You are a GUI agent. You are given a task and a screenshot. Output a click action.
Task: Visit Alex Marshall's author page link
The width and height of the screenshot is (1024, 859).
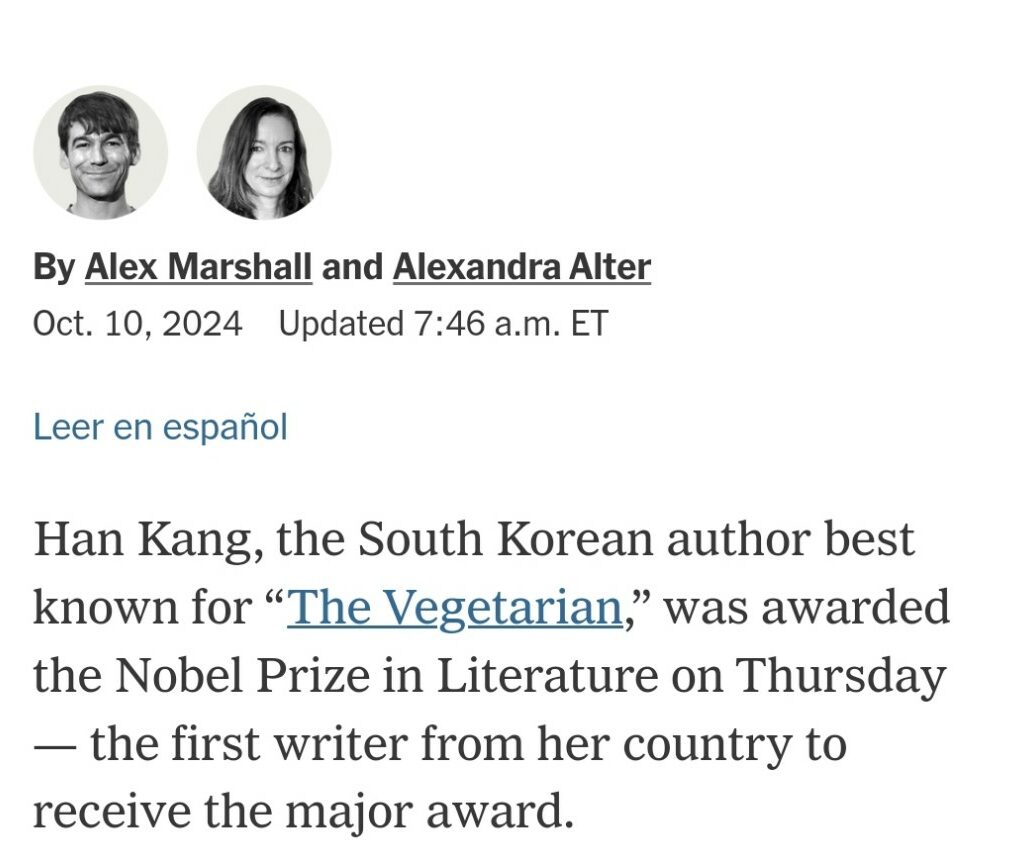pyautogui.click(x=199, y=267)
